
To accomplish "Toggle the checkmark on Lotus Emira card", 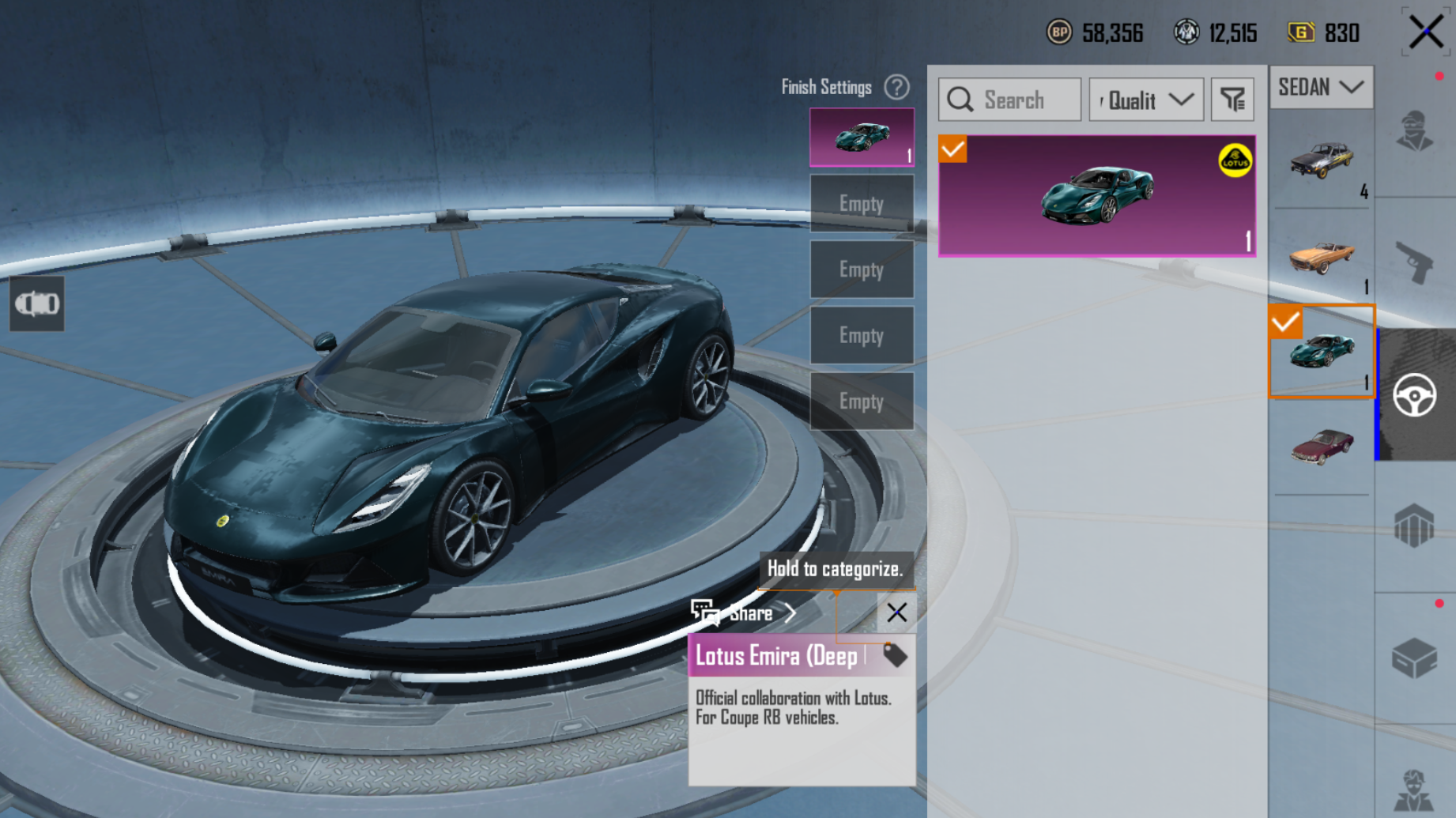I will 952,149.
